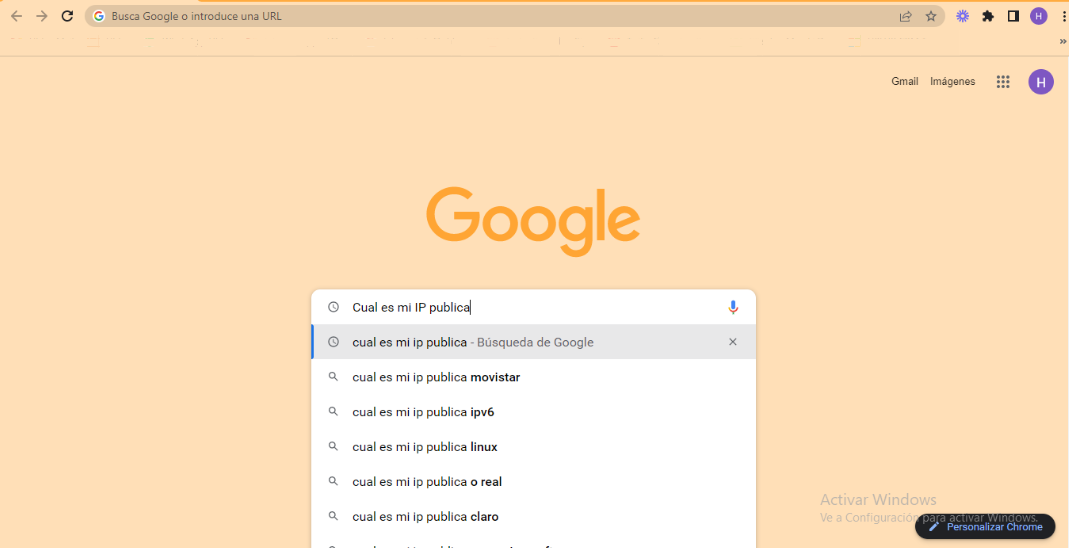Screen dimensions: 1069x548
Task: Open the Extensions puzzle icon
Action: pos(988,16)
